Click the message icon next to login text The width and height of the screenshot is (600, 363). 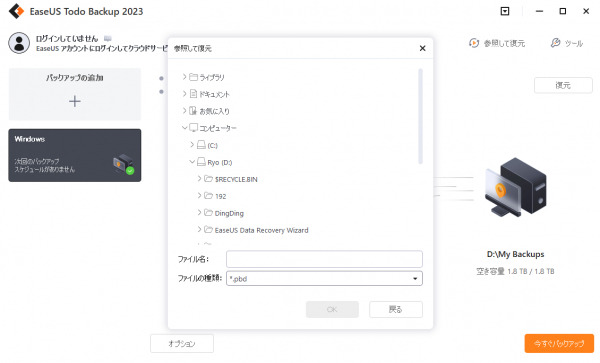click(108, 38)
